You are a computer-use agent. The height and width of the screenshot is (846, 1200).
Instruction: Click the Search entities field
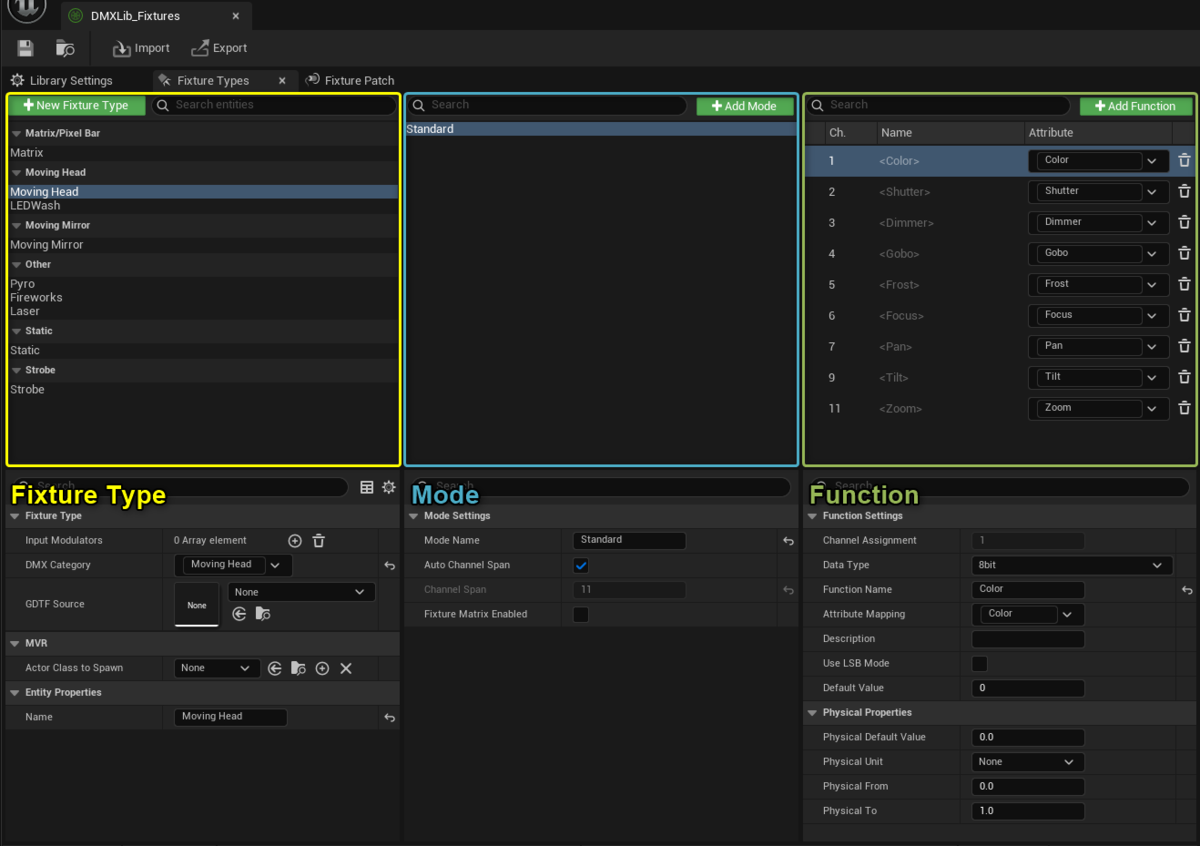(x=274, y=105)
